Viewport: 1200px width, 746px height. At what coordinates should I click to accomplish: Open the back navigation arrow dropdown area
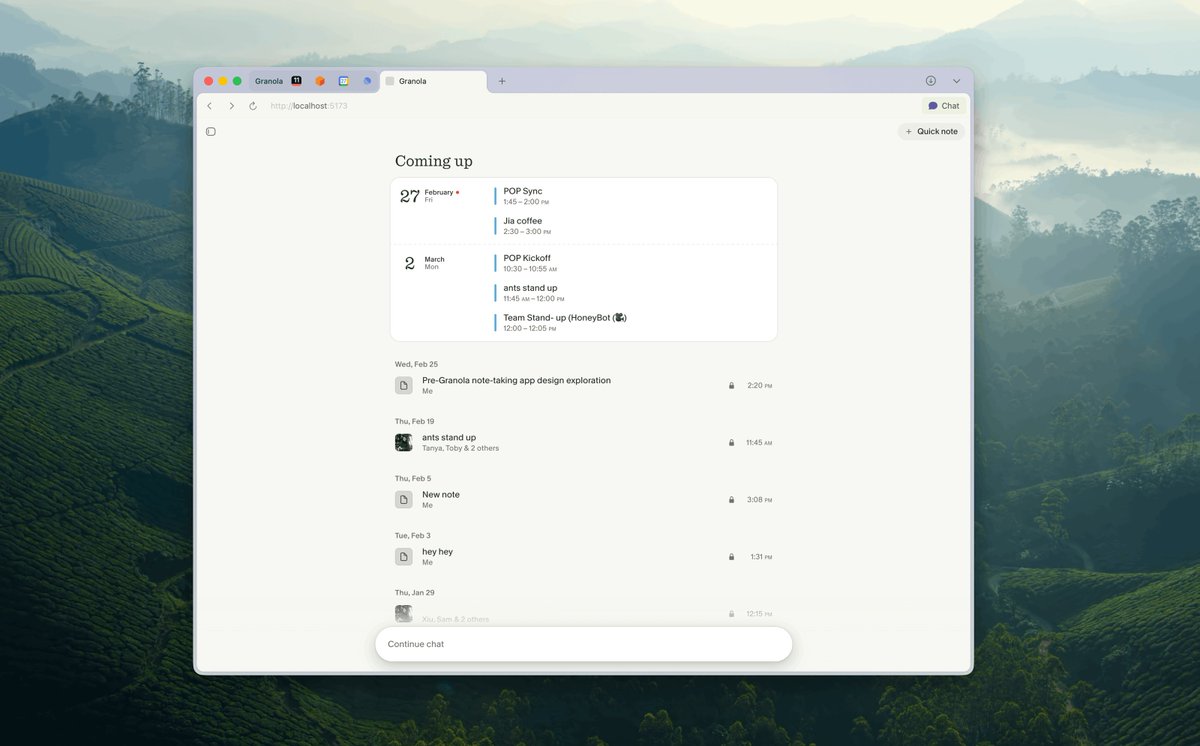(209, 105)
